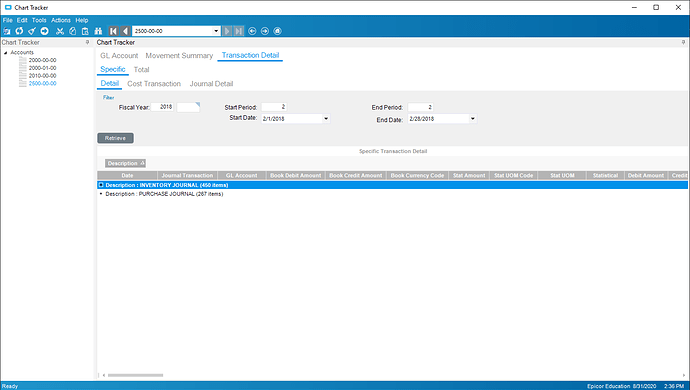Open the Cost Transaction tab
This screenshot has width=690, height=390.
[x=154, y=84]
